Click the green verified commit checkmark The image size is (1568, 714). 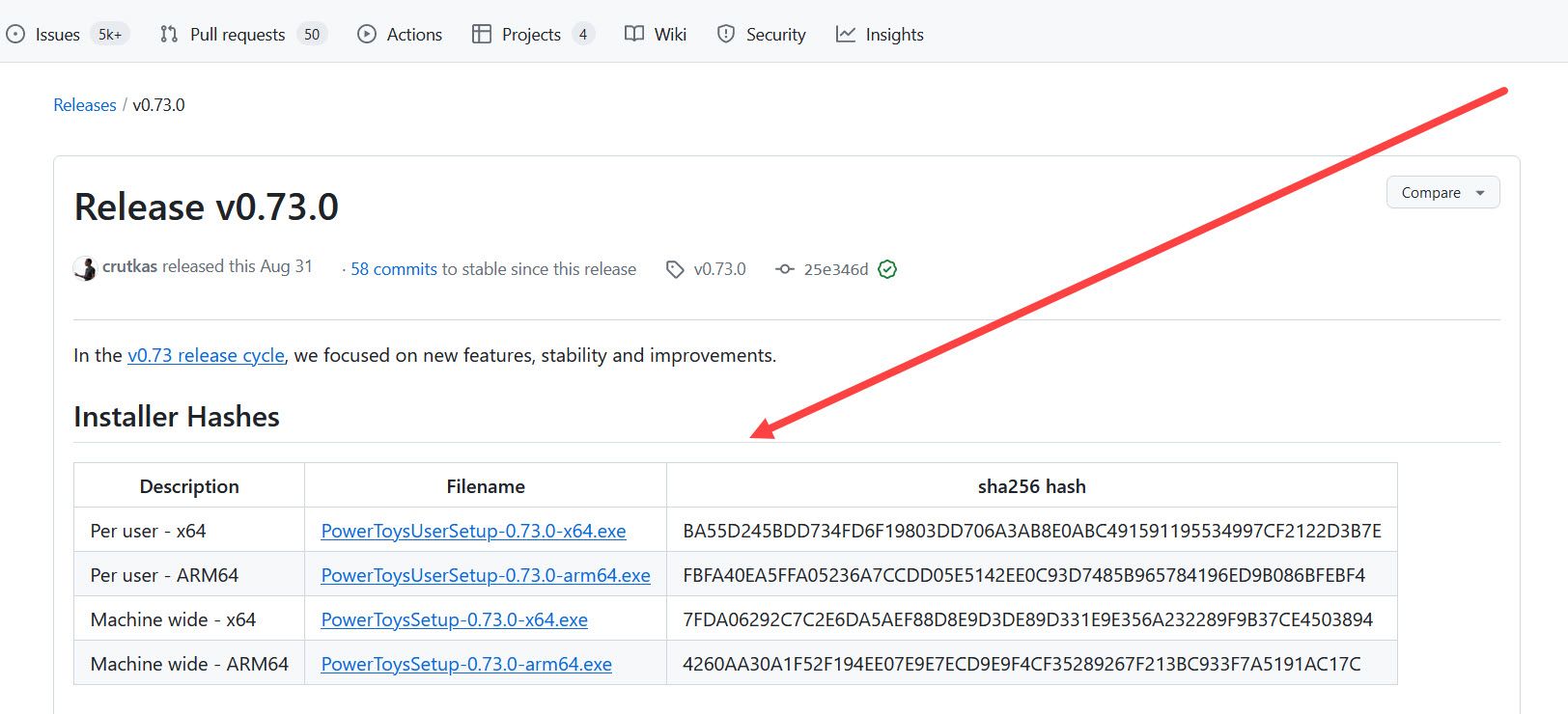pyautogui.click(x=887, y=269)
